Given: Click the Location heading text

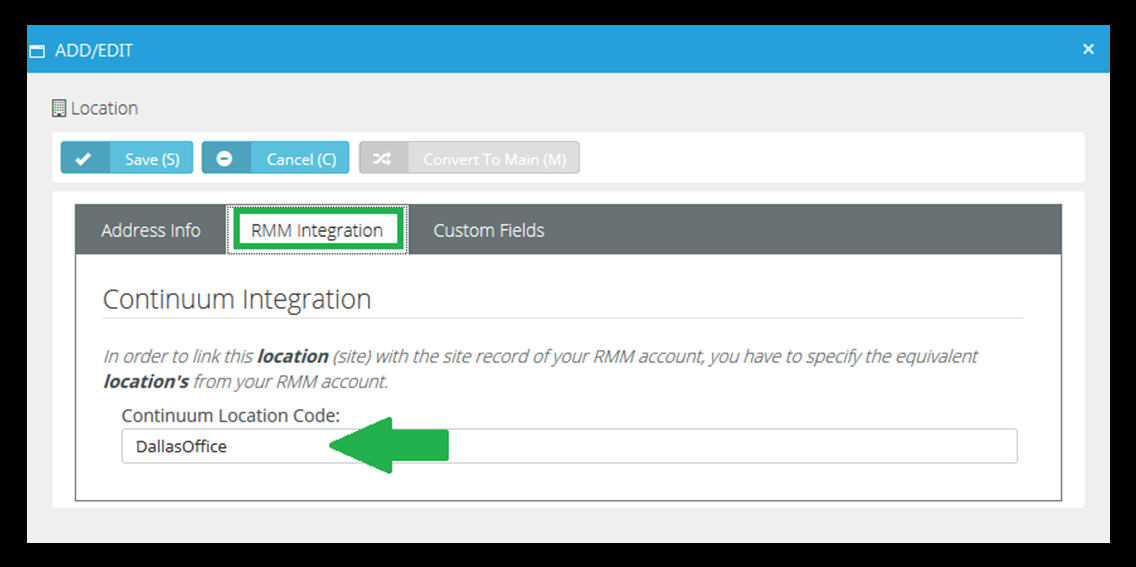Looking at the screenshot, I should click(104, 109).
